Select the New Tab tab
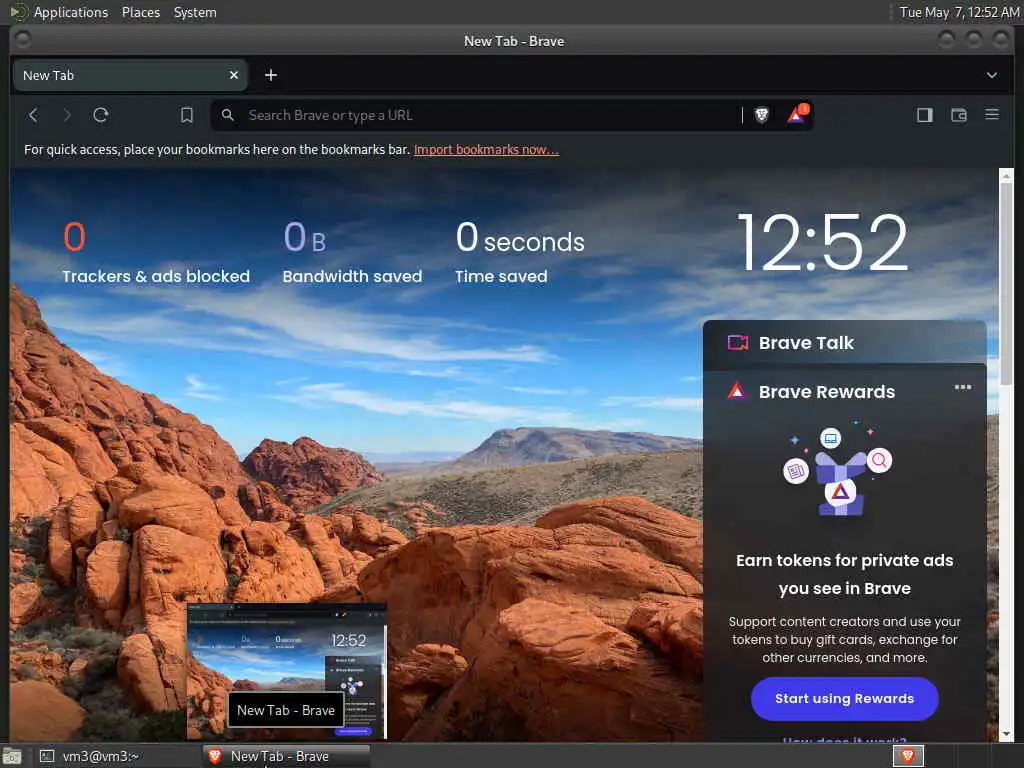Image resolution: width=1024 pixels, height=768 pixels. pyautogui.click(x=130, y=75)
